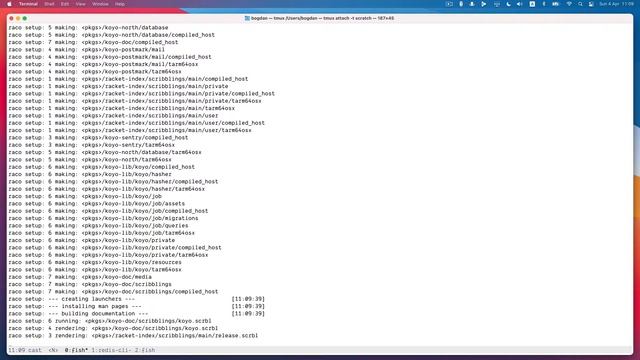Zoom the Terminal window with green button
This screenshot has width=640, height=360.
pos(24,18)
